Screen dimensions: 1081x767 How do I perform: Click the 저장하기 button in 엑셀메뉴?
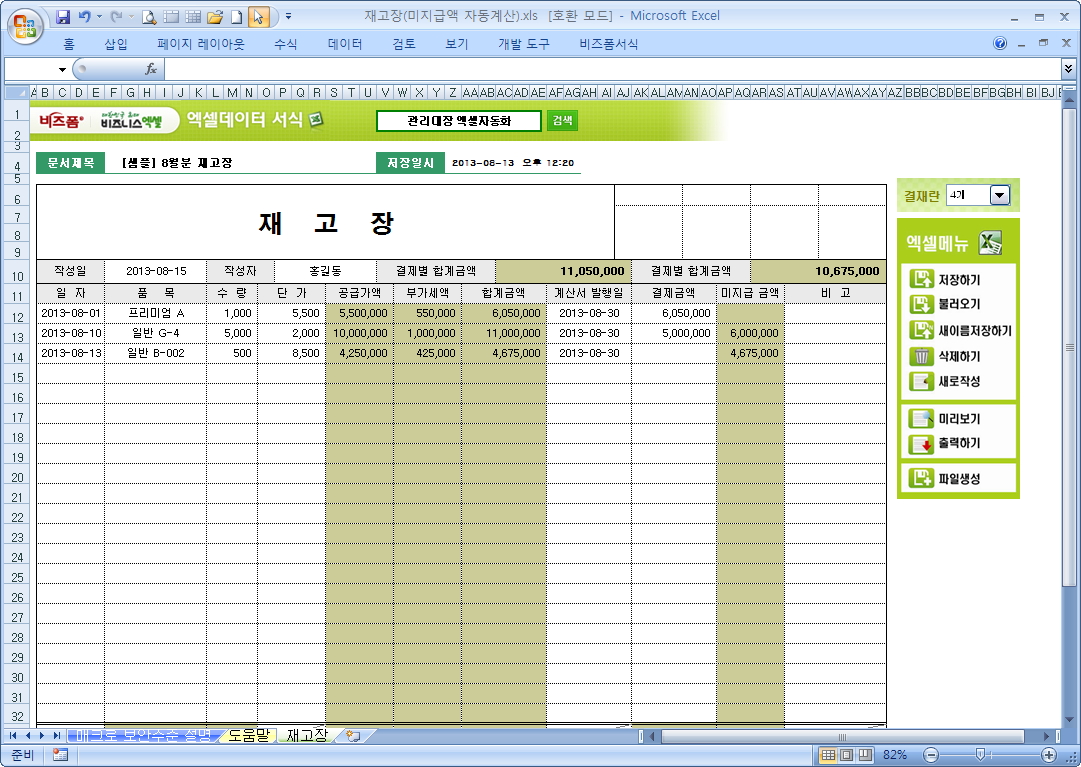click(x=958, y=281)
